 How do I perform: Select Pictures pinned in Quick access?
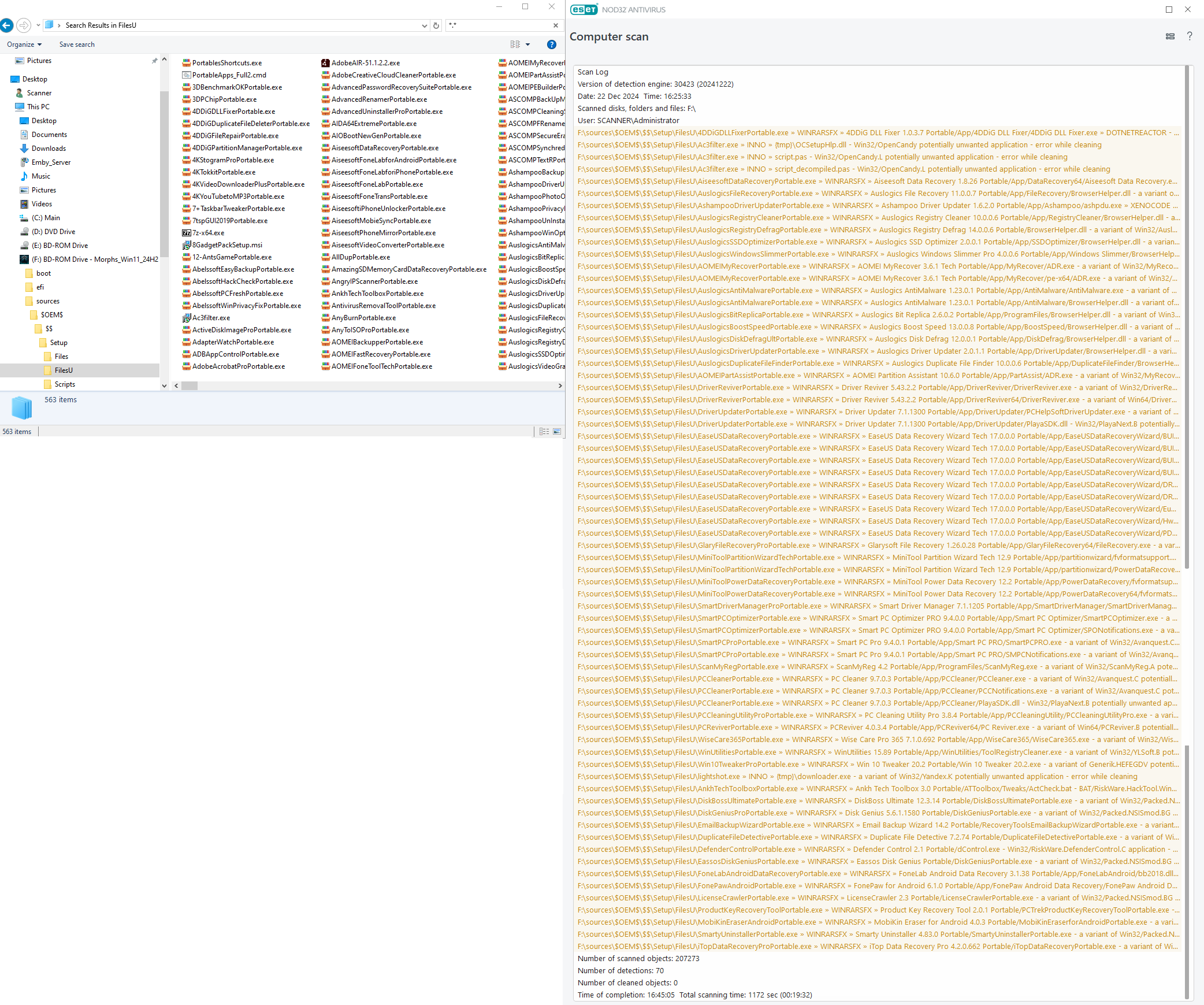(39, 61)
